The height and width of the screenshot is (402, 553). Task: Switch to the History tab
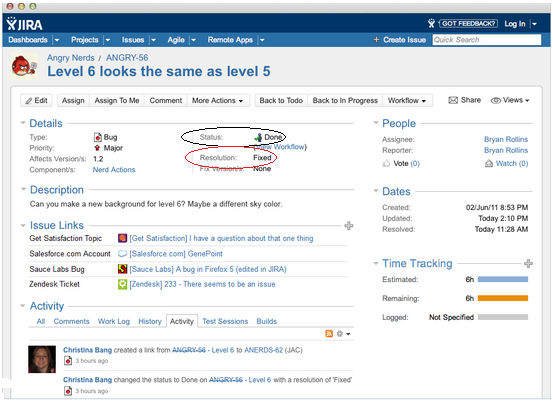pyautogui.click(x=150, y=321)
